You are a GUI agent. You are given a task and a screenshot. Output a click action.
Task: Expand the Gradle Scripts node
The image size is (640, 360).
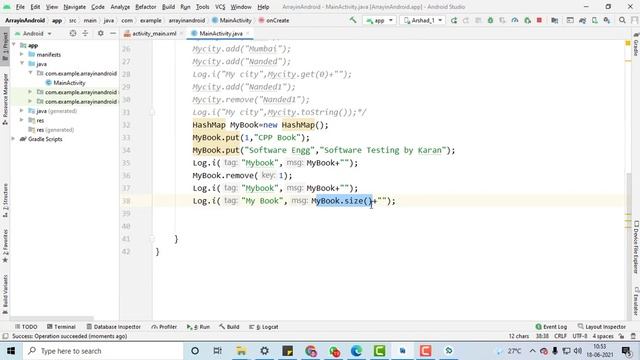13,139
